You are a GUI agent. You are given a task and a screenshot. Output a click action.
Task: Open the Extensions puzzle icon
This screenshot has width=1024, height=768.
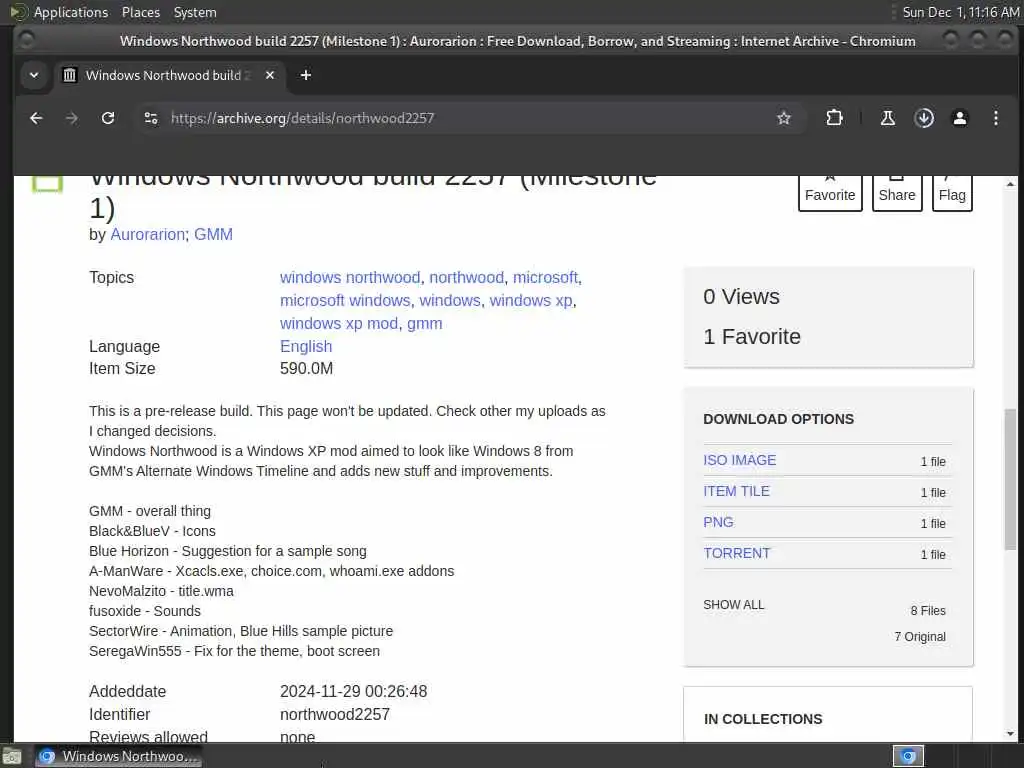coord(834,118)
